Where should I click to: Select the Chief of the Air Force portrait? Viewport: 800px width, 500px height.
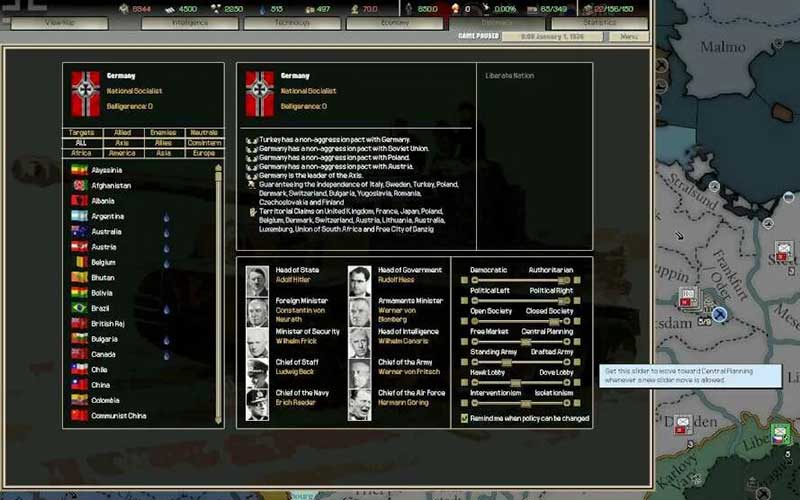(x=359, y=404)
